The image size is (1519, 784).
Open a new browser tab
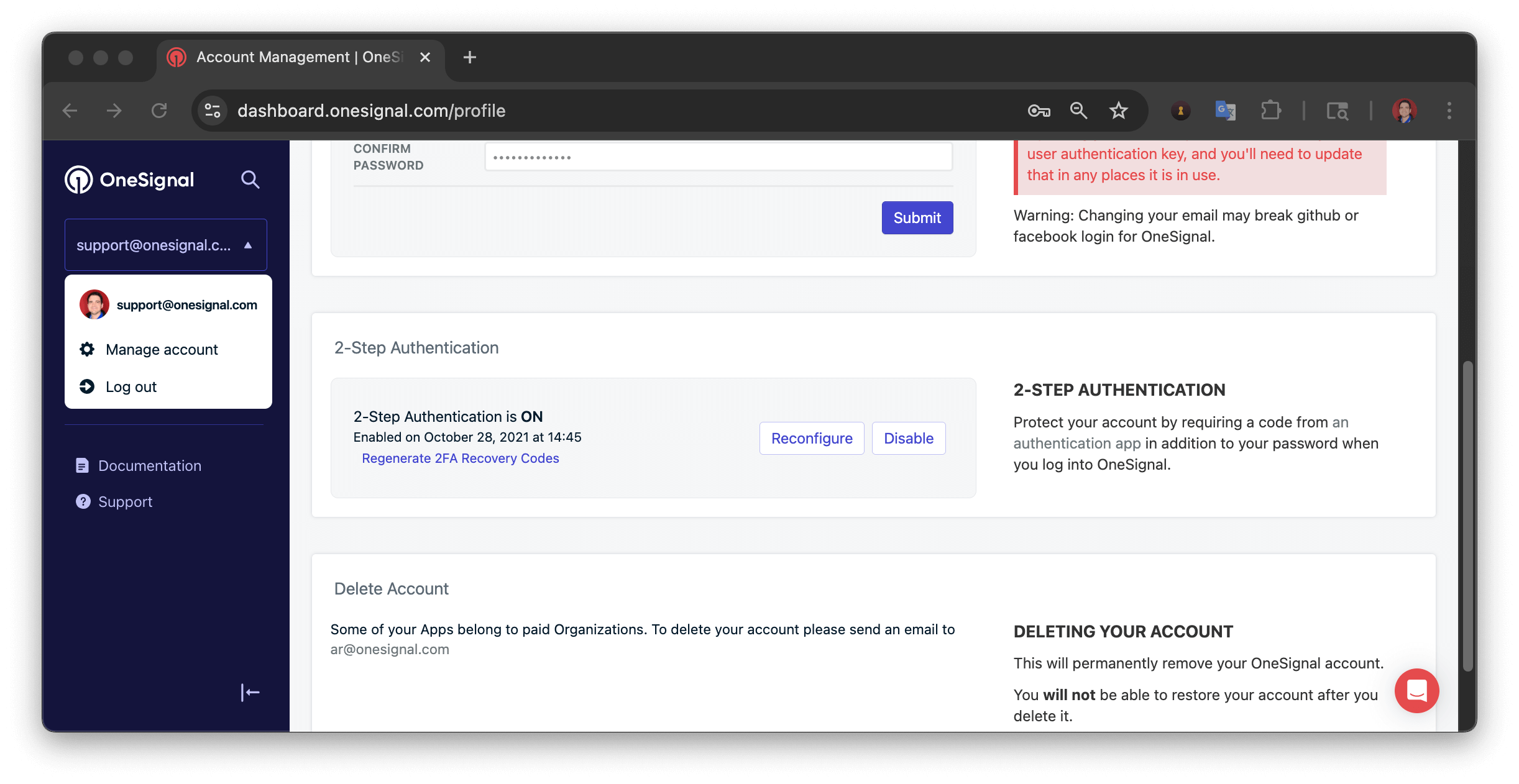click(x=470, y=57)
